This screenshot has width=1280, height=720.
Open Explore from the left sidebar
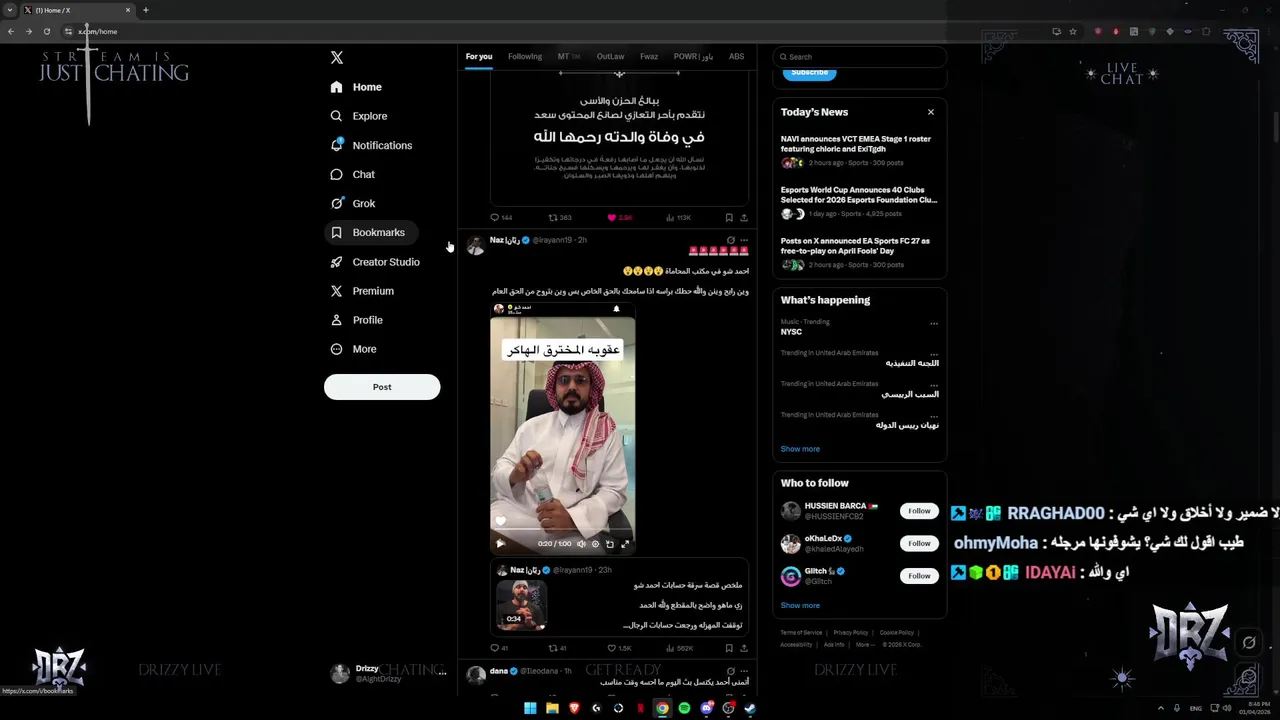pyautogui.click(x=359, y=116)
